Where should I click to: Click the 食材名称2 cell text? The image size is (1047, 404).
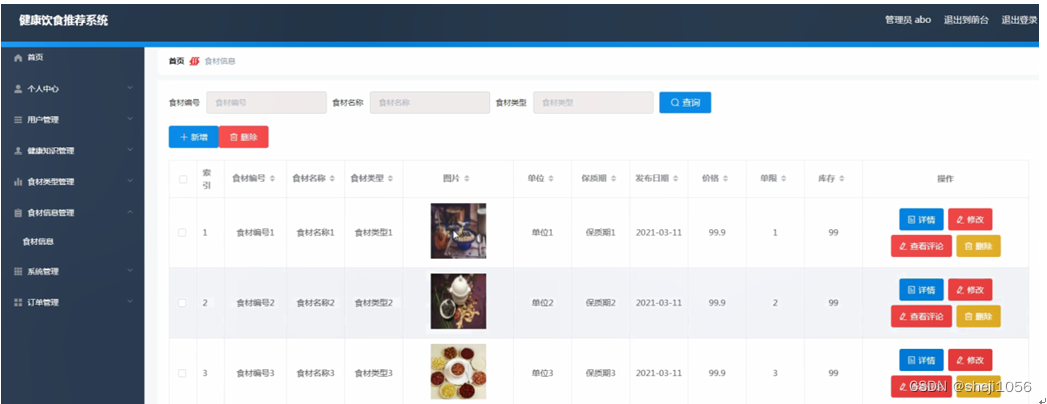315,303
